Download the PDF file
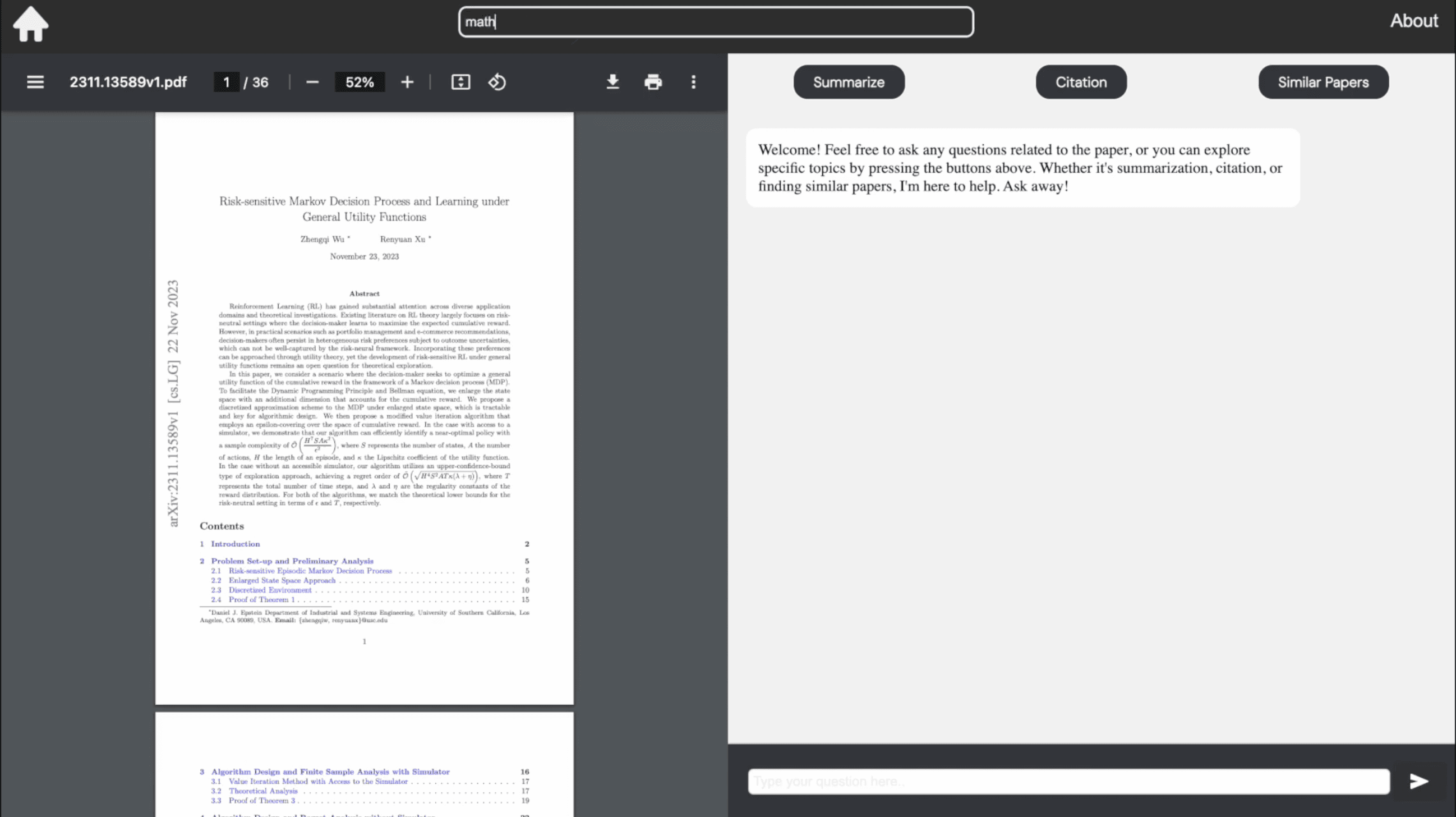1456x817 pixels. click(x=612, y=82)
